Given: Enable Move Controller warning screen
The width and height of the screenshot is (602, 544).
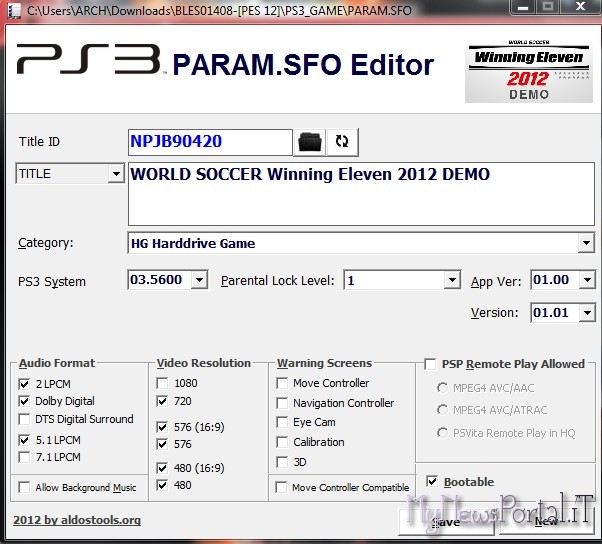Looking at the screenshot, I should [x=282, y=383].
